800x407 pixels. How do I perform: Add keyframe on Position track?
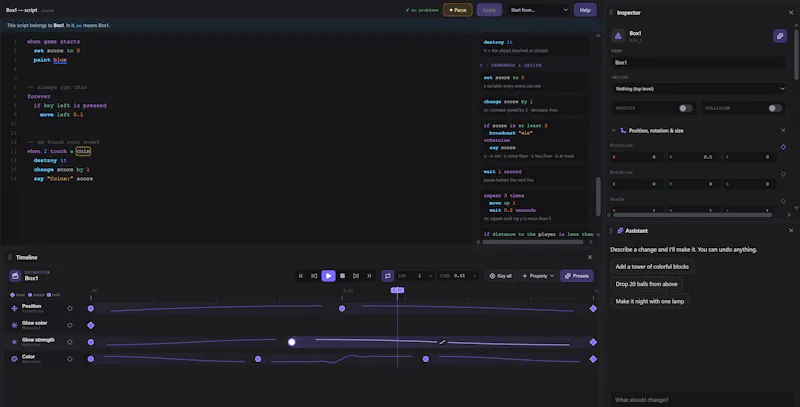(x=70, y=309)
